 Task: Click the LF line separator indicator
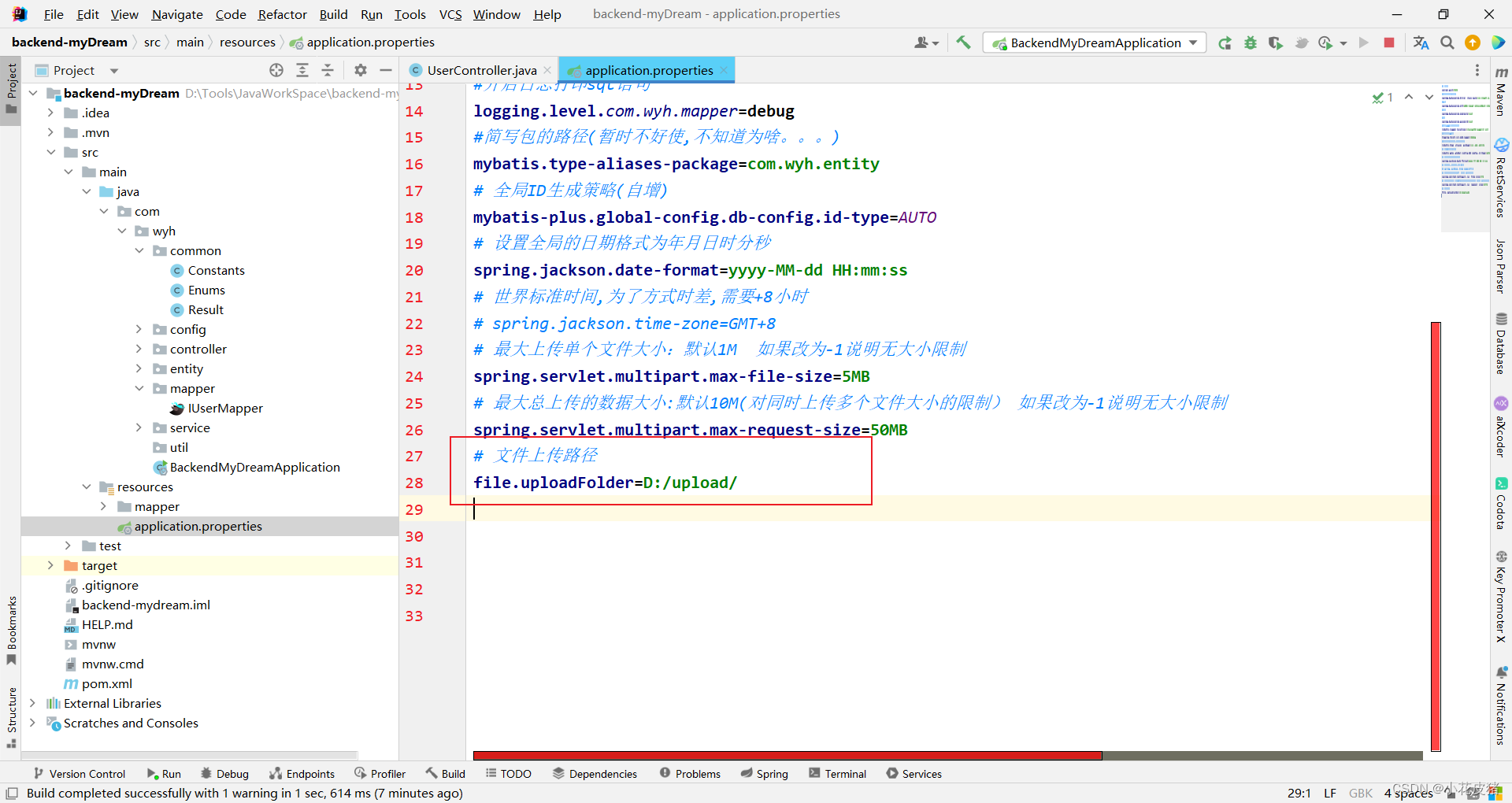click(1330, 794)
